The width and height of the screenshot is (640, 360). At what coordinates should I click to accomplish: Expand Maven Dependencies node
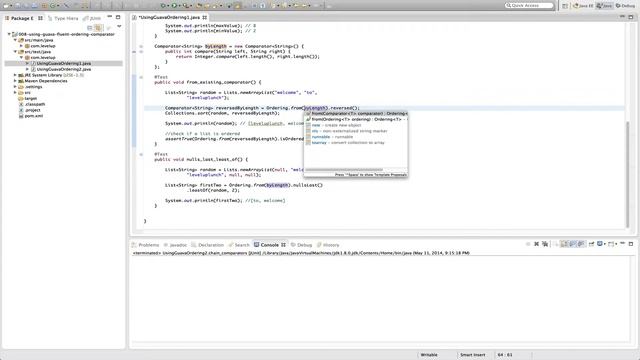coord(15,81)
